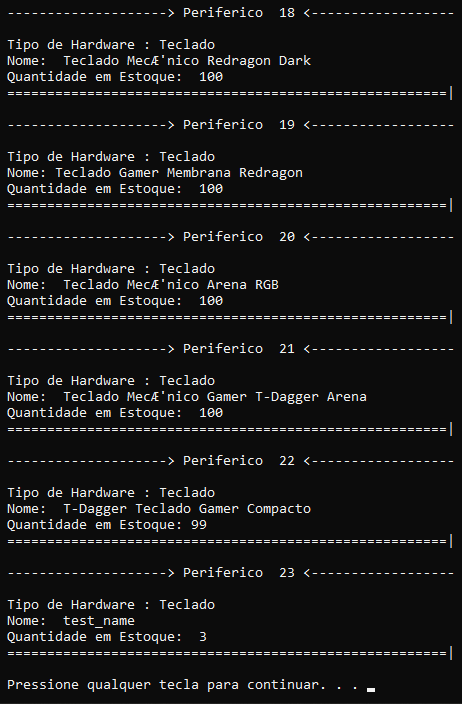The image size is (462, 704).
Task: Click the Periferico 20 header text
Action: coord(239,237)
